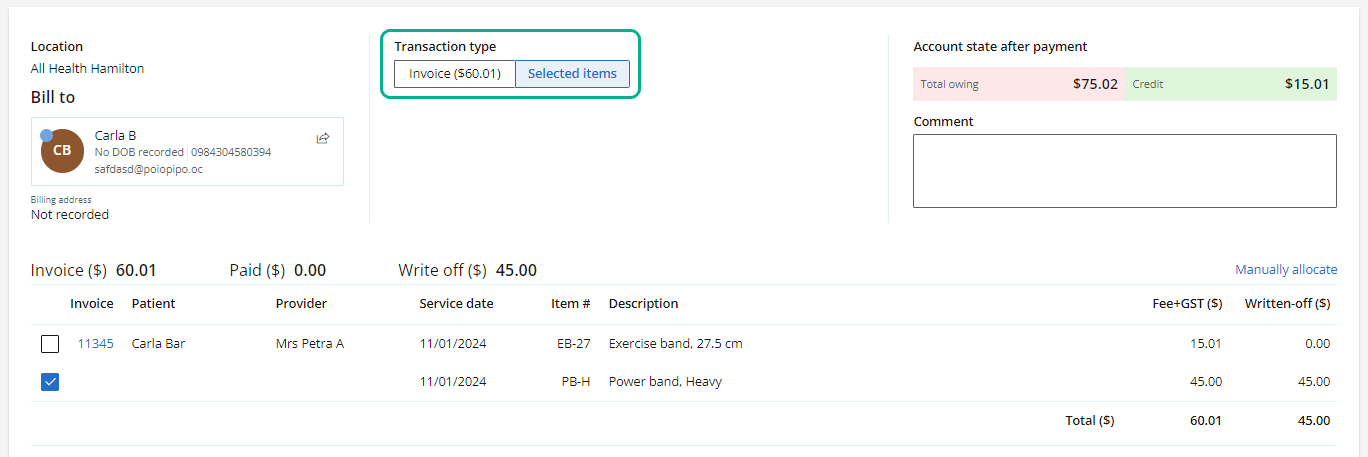
Task: Click the Provider Mrs Petra A cell
Action: pos(310,344)
